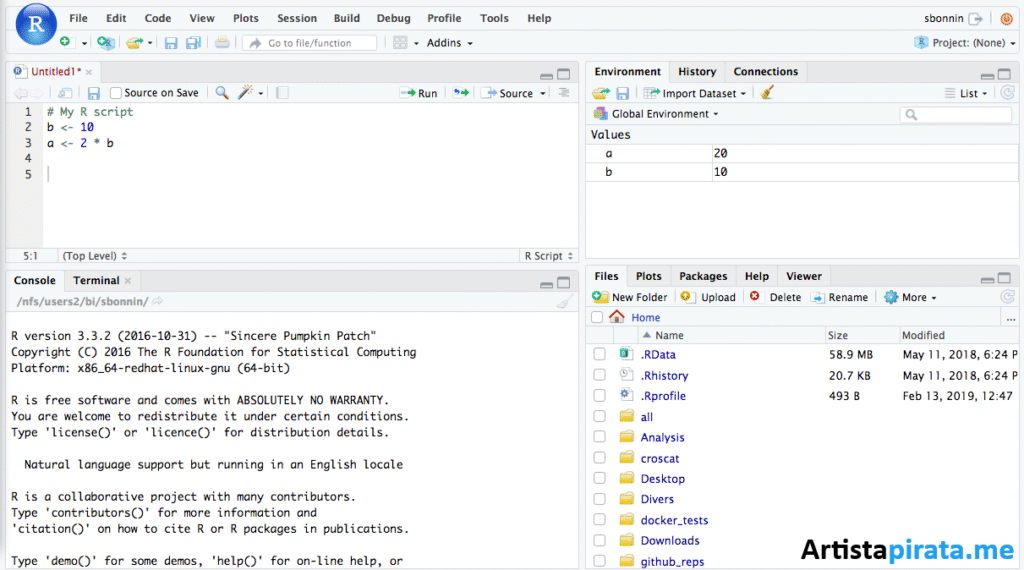Click the compile report notebook icon
Image resolution: width=1024 pixels, height=570 pixels.
pyautogui.click(x=282, y=93)
